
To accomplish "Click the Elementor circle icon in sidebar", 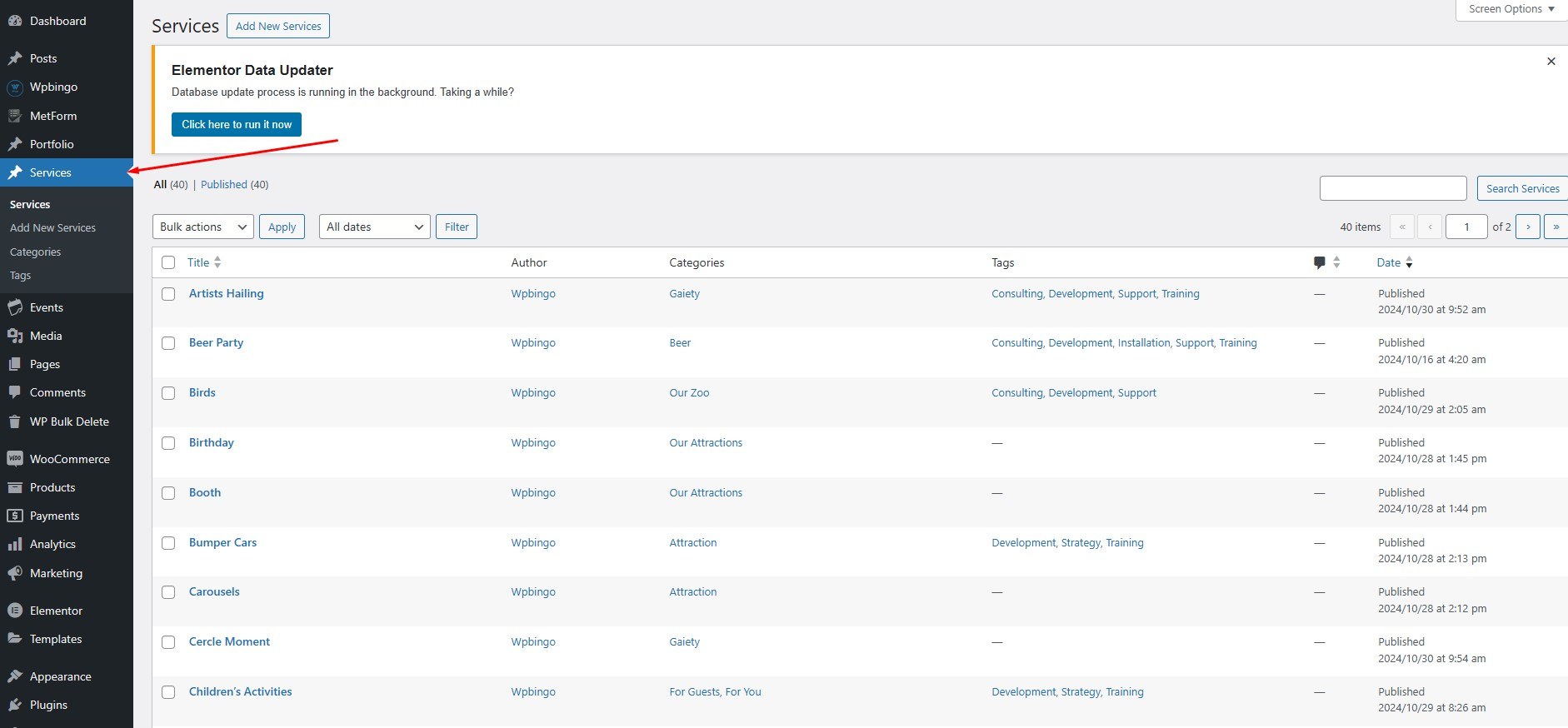I will [x=15, y=611].
